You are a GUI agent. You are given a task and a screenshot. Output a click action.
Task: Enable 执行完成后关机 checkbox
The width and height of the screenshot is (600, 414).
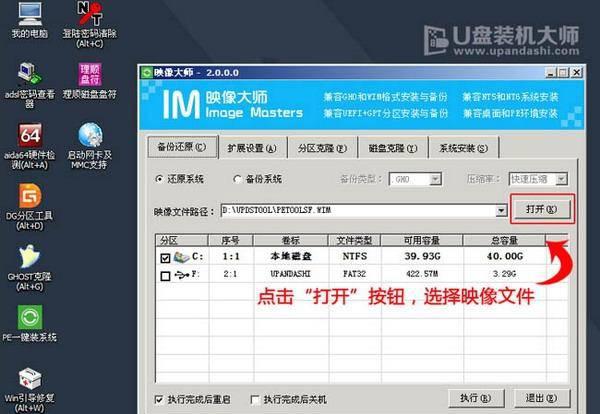tap(254, 400)
